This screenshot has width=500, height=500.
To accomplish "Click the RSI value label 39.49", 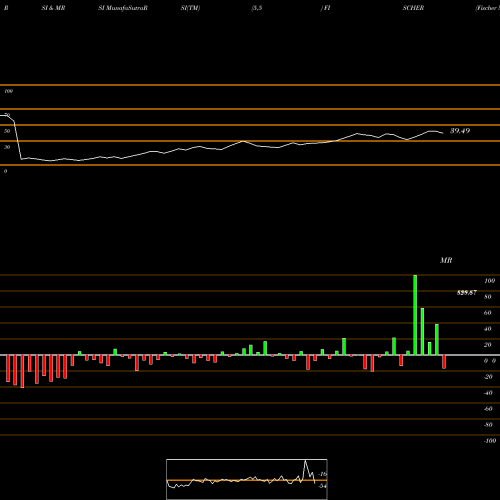I will tap(460, 131).
